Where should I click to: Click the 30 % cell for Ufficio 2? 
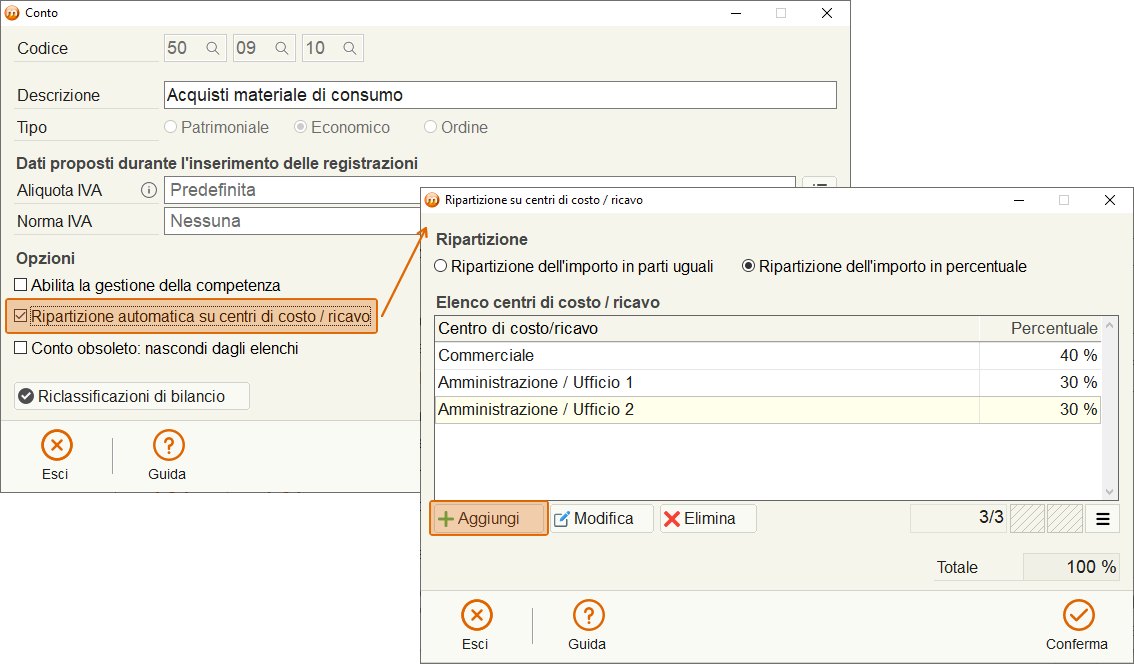click(1040, 409)
